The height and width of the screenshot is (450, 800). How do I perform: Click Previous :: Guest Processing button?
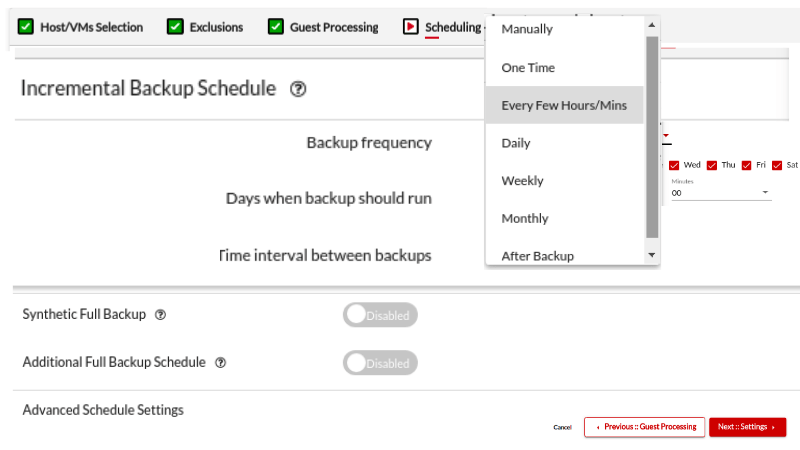(x=645, y=427)
